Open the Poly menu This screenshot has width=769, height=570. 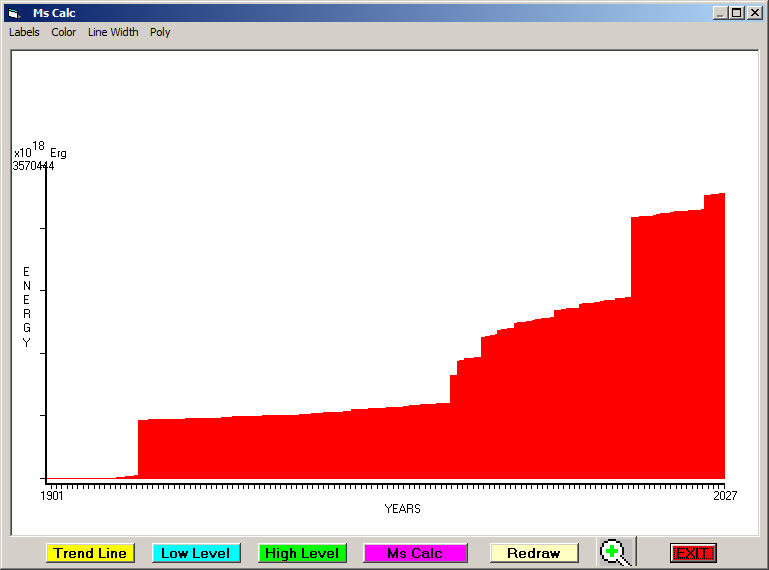point(160,32)
